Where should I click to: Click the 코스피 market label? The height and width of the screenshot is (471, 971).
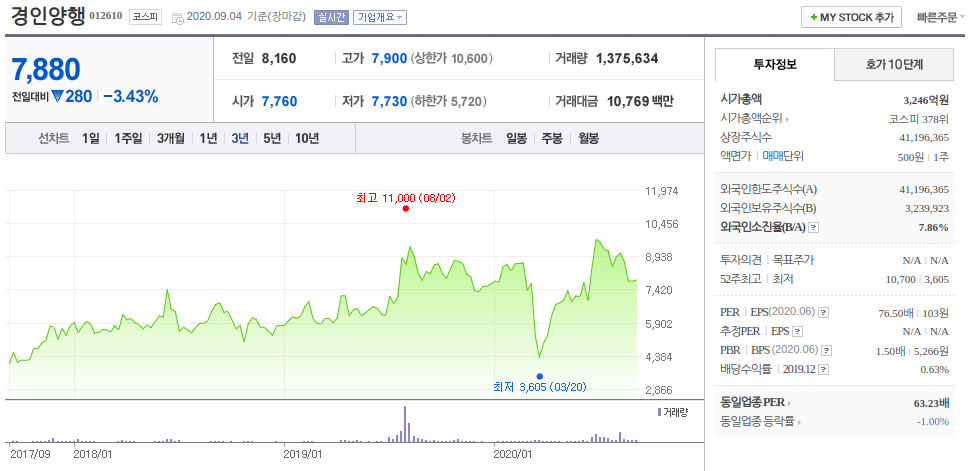146,17
